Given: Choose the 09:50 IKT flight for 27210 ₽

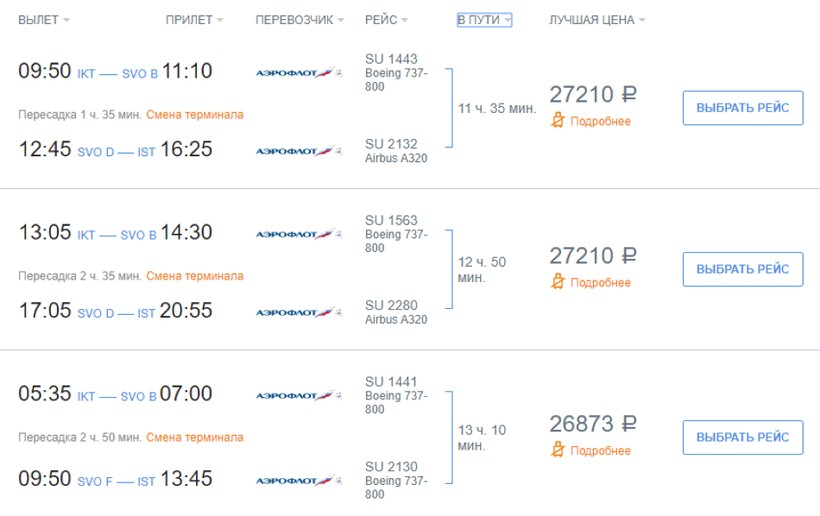Looking at the screenshot, I should [742, 108].
